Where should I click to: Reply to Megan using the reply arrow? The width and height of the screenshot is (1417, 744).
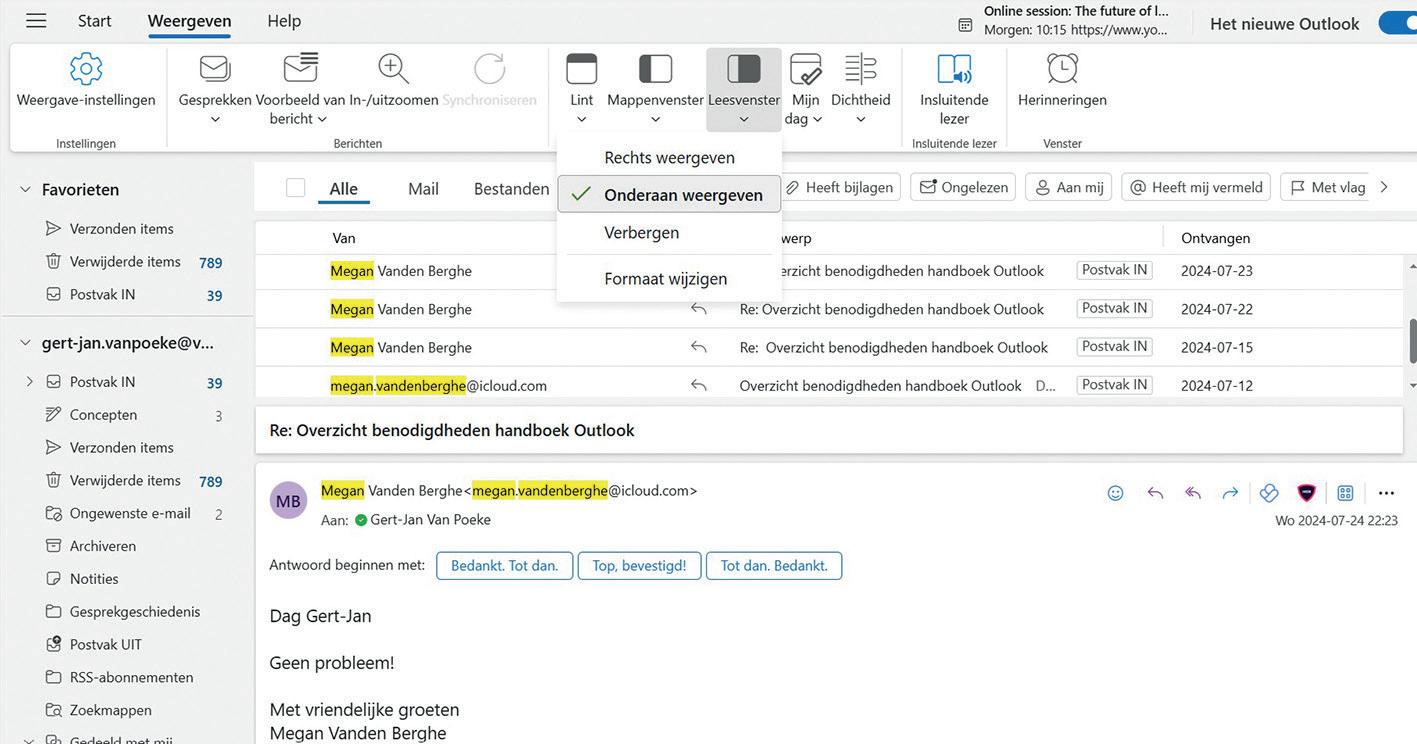tap(1155, 493)
